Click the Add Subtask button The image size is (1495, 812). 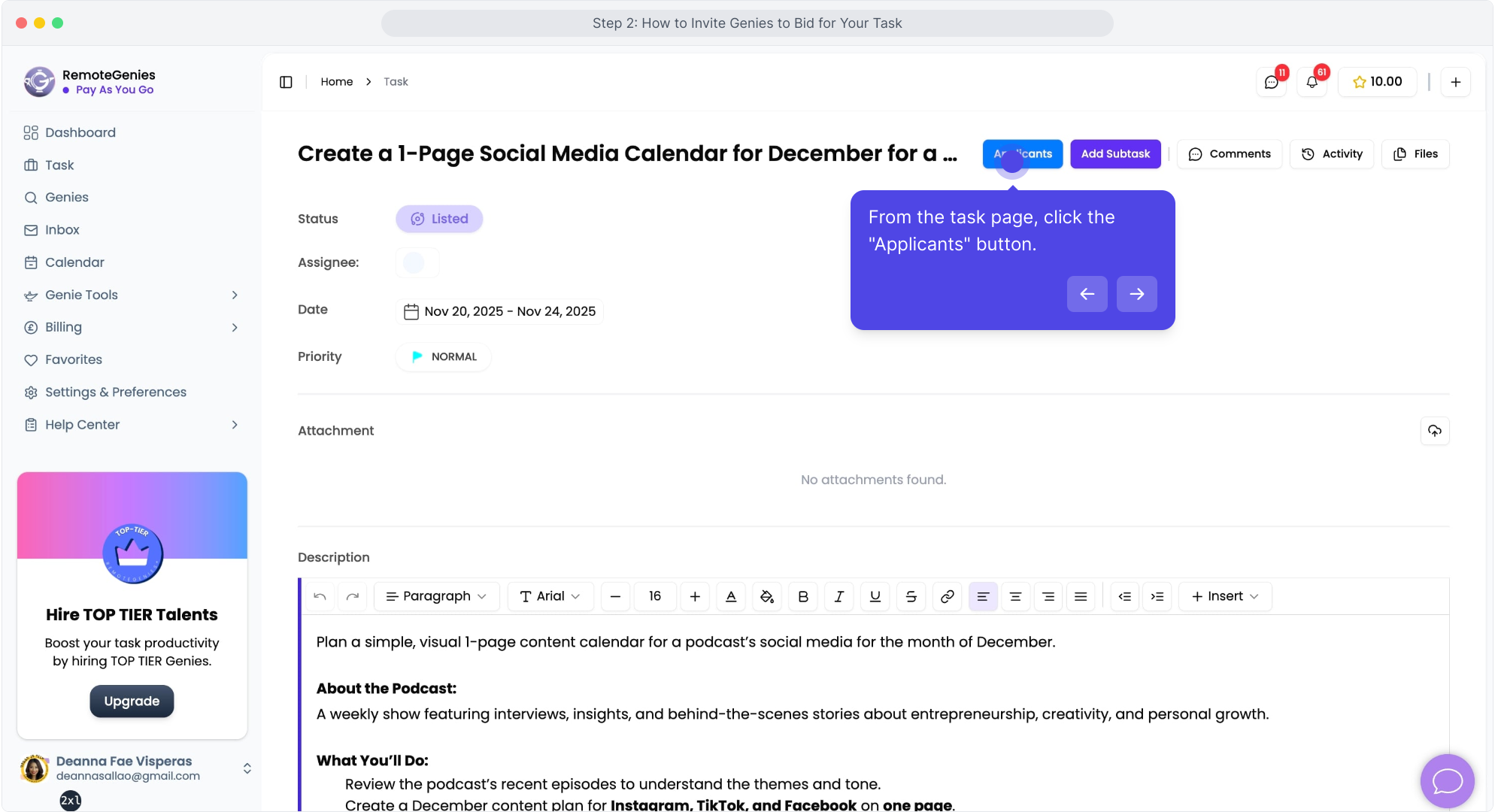pyautogui.click(x=1115, y=154)
